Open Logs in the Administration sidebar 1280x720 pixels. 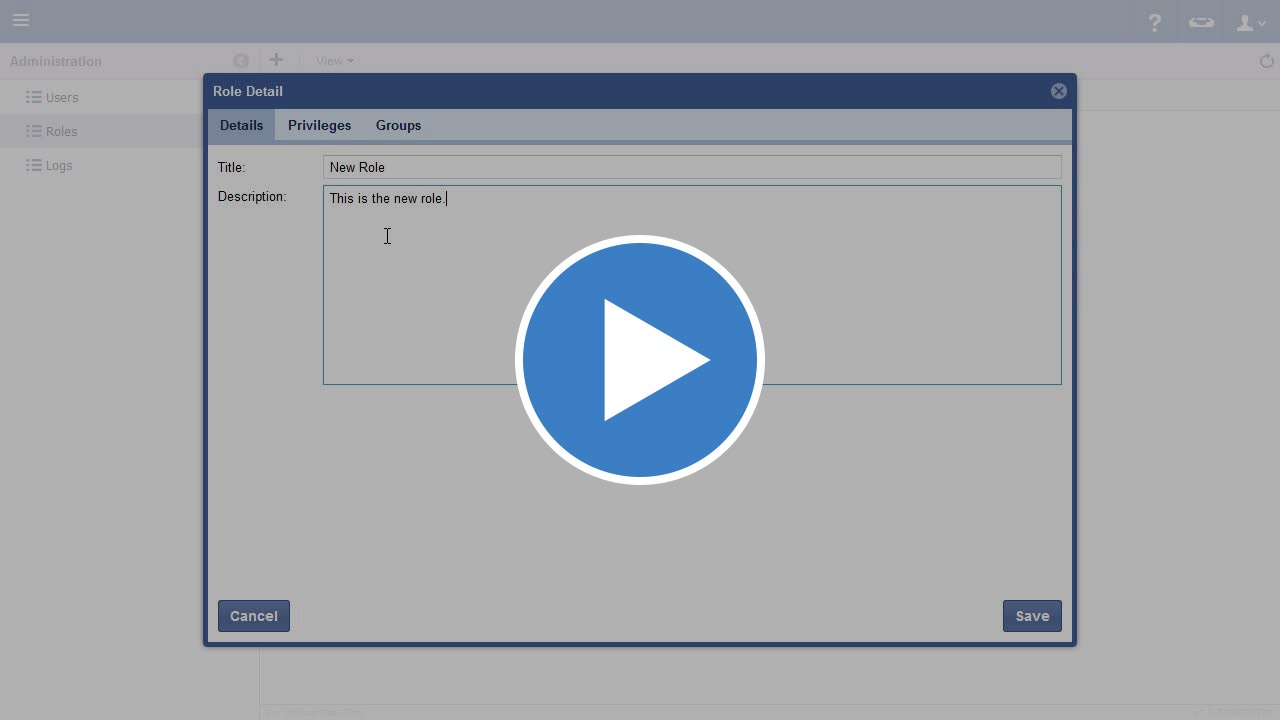(58, 166)
